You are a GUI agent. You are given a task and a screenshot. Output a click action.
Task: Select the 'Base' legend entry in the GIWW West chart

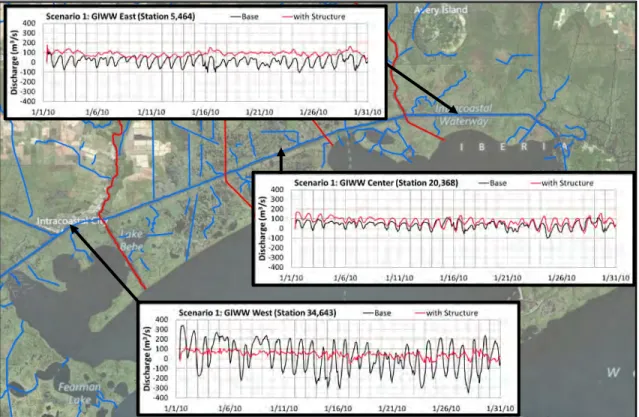click(x=377, y=313)
